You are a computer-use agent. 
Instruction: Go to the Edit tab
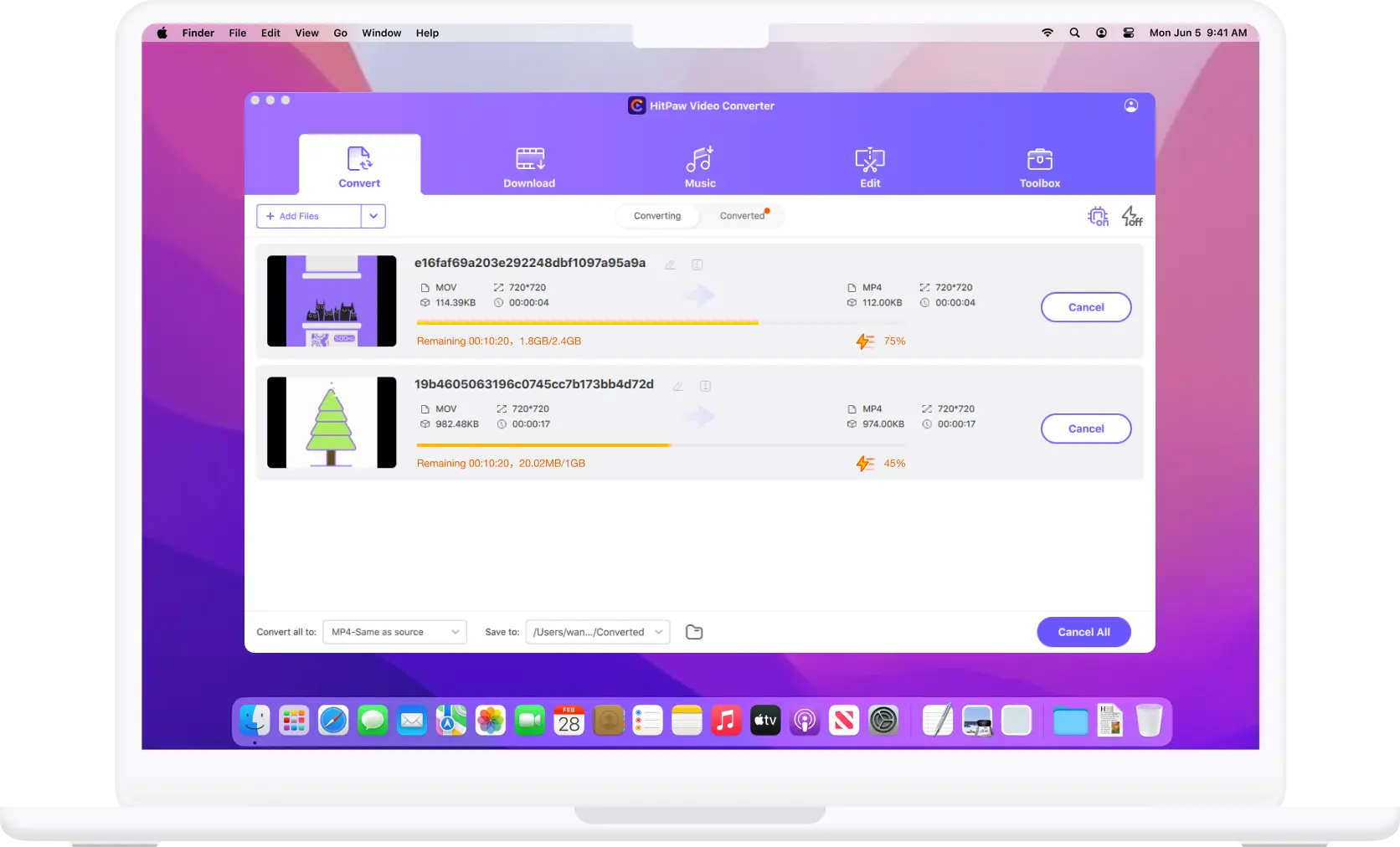pos(870,167)
